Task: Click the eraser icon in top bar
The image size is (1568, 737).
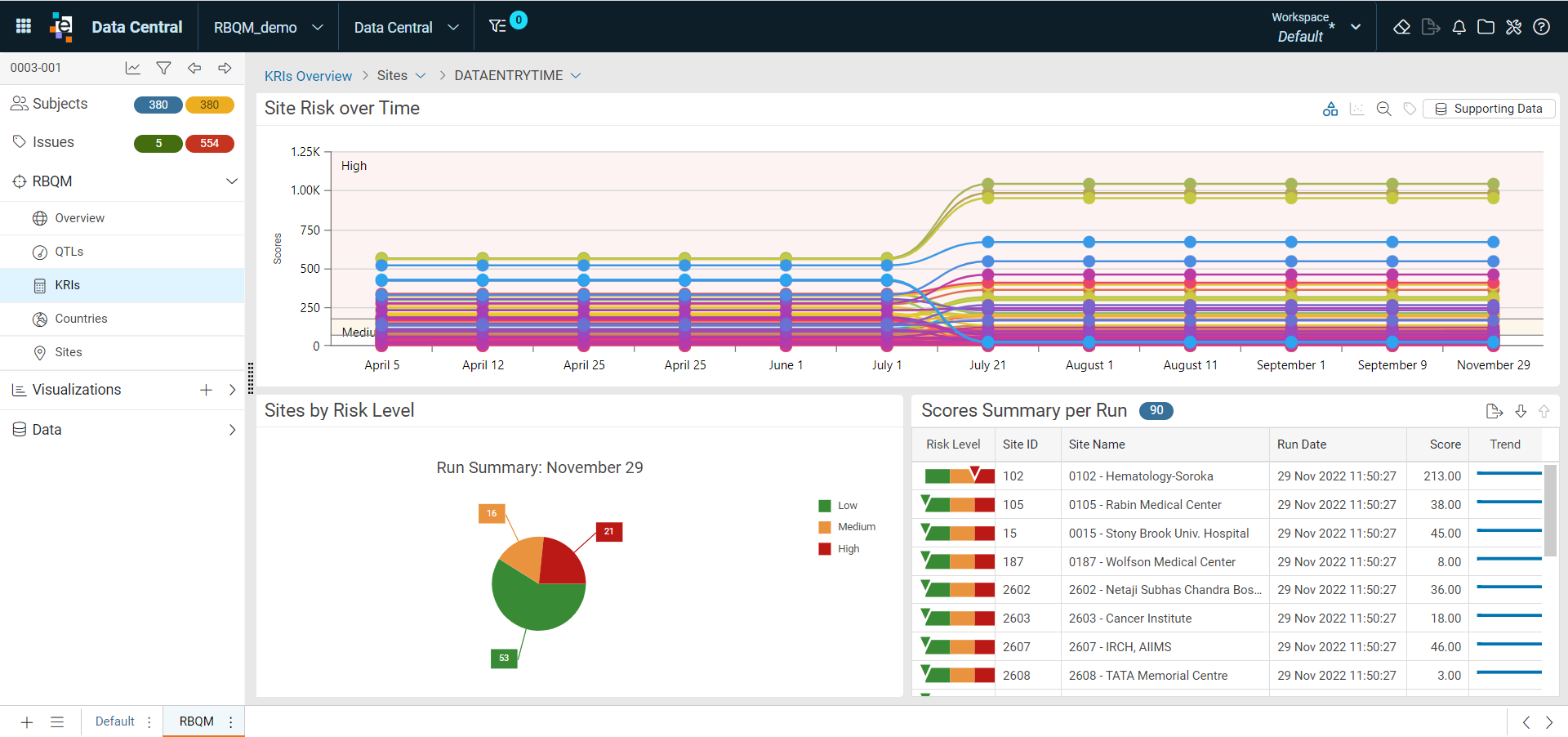Action: [1402, 27]
